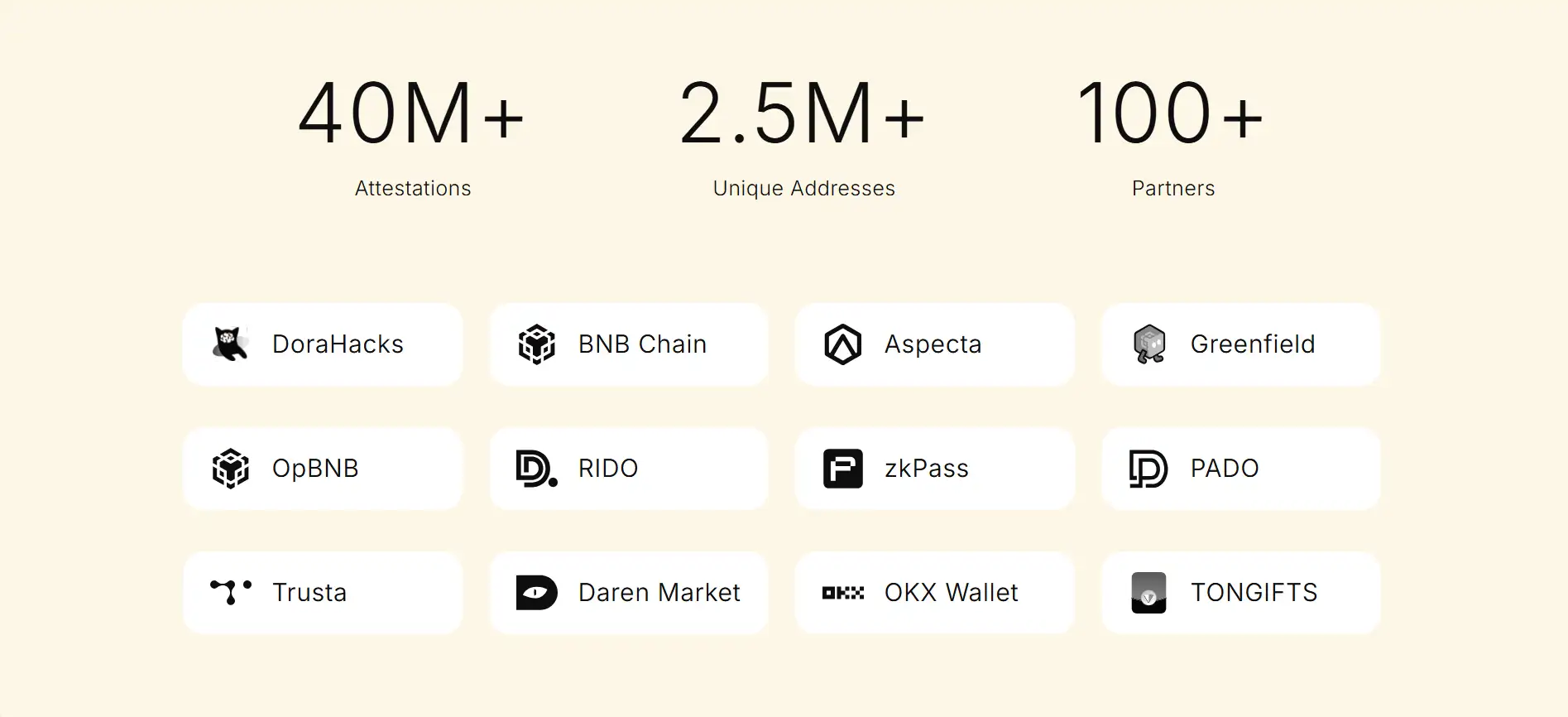Click the RIDO letter D logo

coord(536,469)
